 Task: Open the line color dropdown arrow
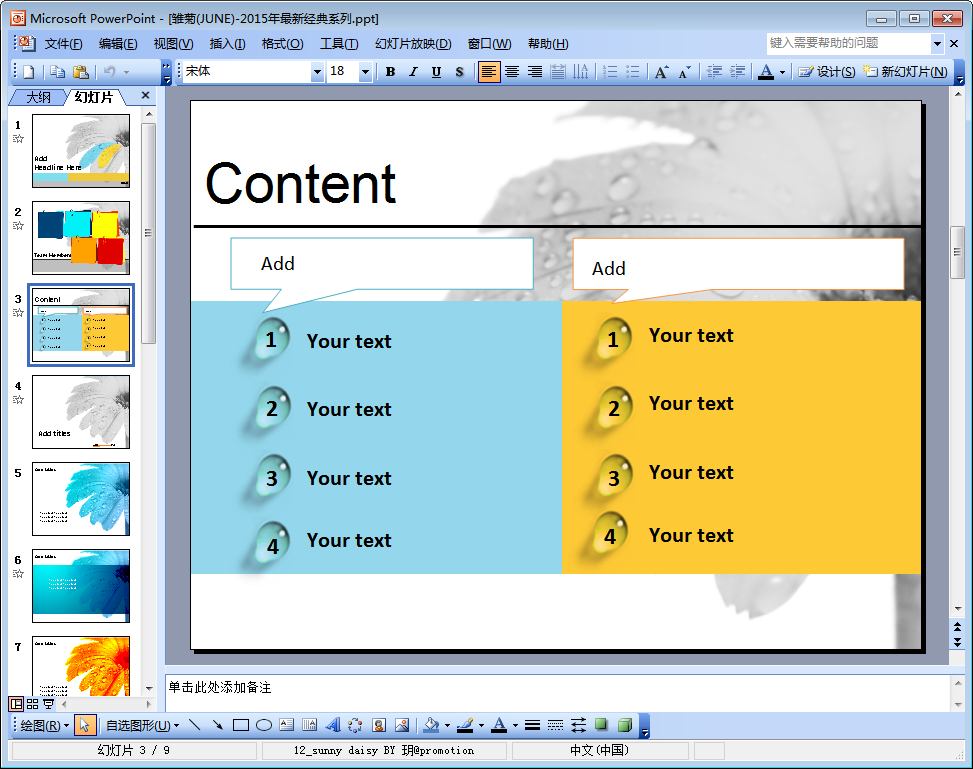pyautogui.click(x=481, y=725)
